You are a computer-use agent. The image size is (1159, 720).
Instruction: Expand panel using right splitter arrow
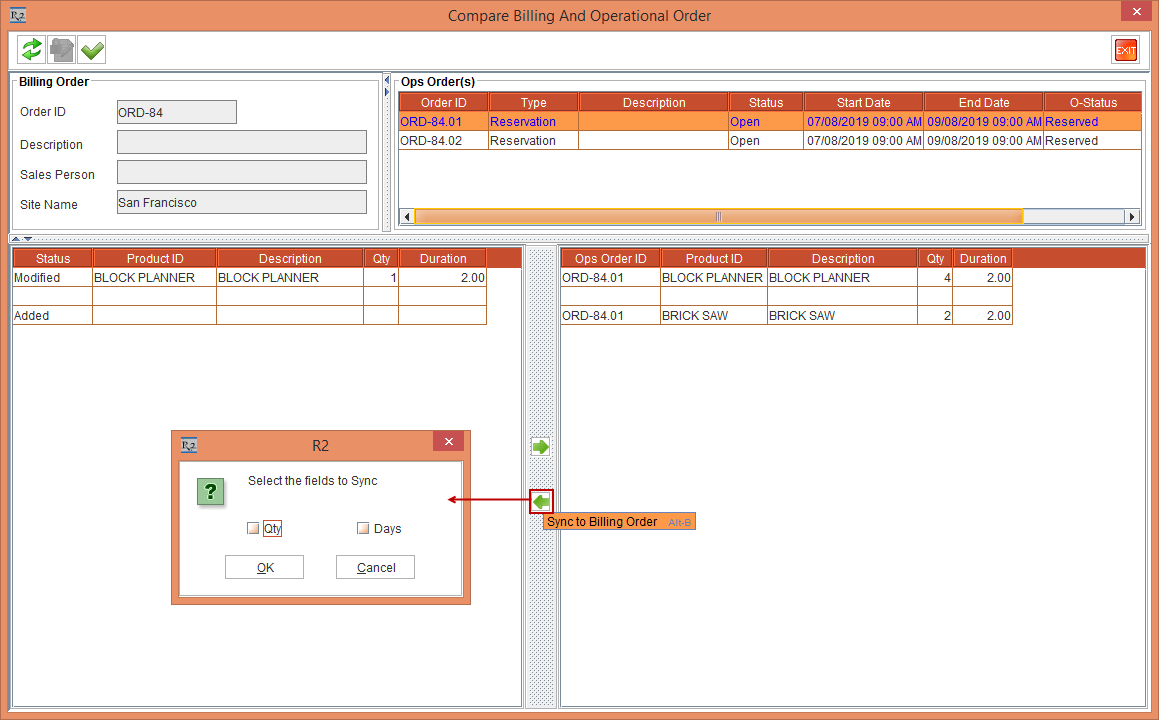386,93
